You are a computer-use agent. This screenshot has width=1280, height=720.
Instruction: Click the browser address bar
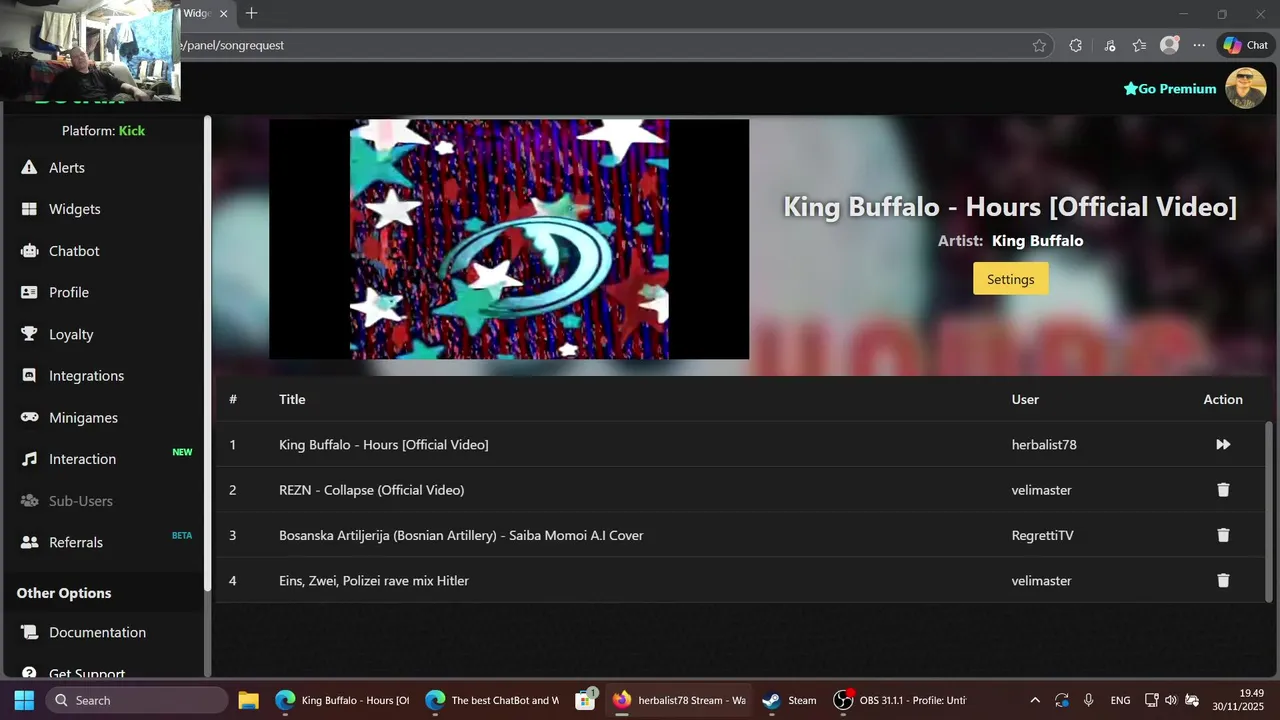click(600, 45)
